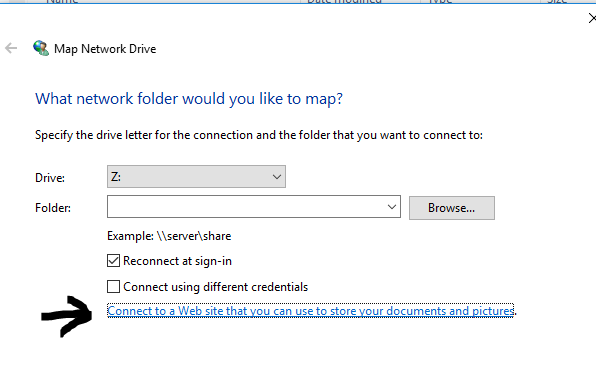Screen dimensions: 596x378
Task: Expand the Folder combo box arrow
Action: pos(392,207)
